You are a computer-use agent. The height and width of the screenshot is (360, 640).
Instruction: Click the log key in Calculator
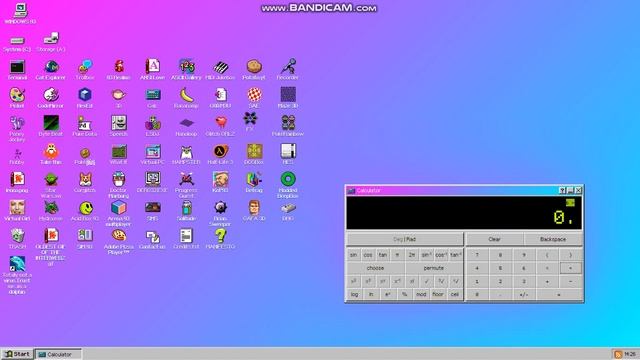point(354,294)
